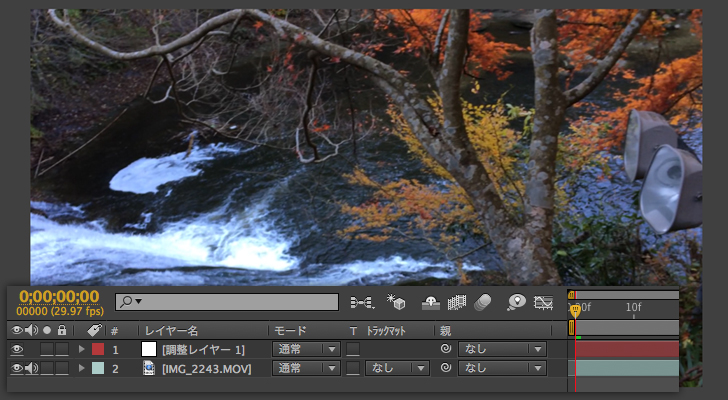The width and height of the screenshot is (728, 400).
Task: Click pick whip for IMG_2243.MOV parent
Action: pos(446,369)
